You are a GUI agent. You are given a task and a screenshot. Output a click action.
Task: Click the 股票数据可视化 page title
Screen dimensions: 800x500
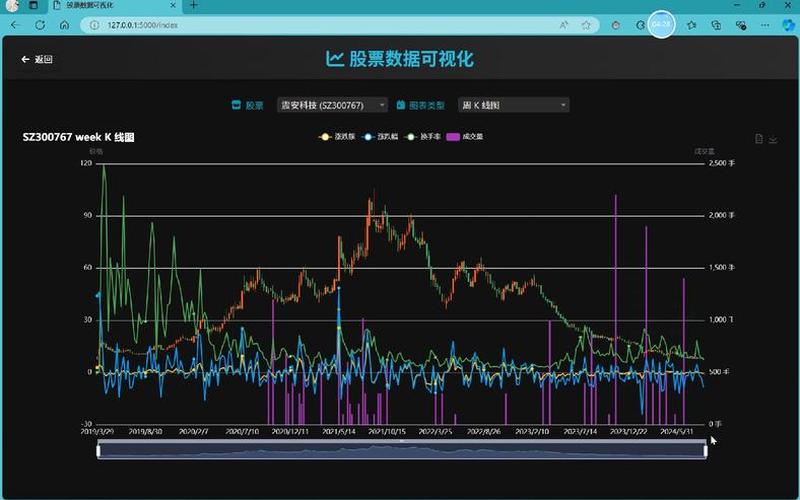(x=400, y=59)
